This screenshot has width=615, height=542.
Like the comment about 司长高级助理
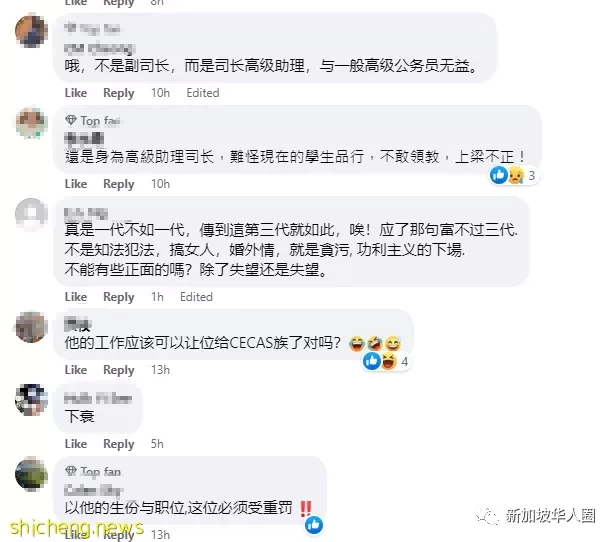pos(76,93)
